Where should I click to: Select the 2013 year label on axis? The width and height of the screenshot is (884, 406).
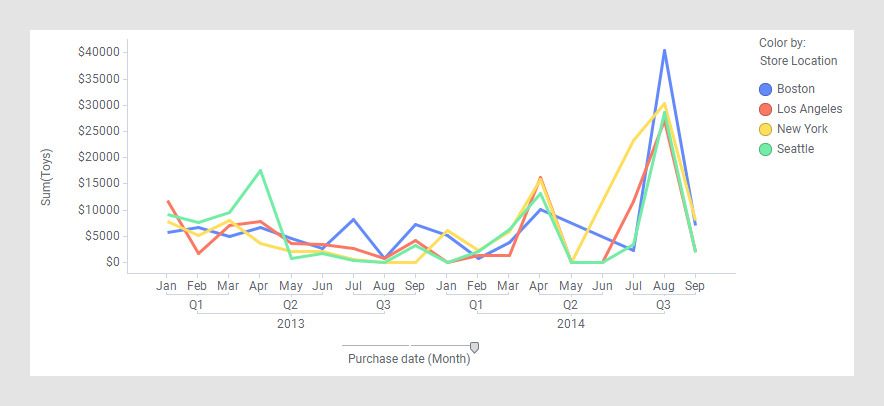(290, 324)
